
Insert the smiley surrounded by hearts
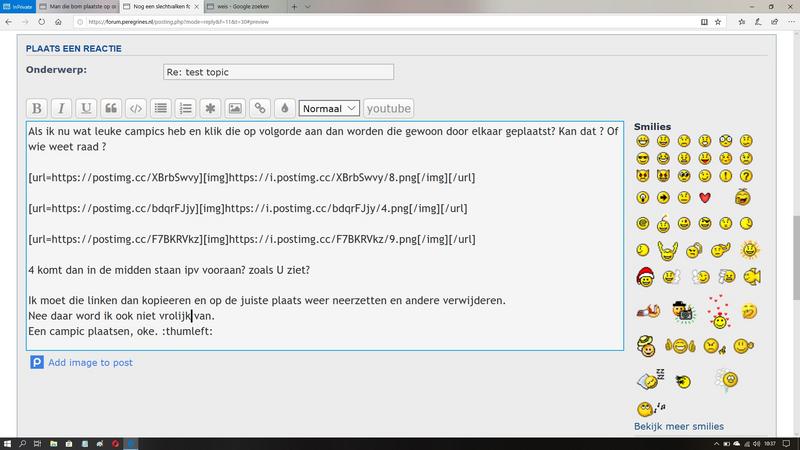click(x=719, y=312)
